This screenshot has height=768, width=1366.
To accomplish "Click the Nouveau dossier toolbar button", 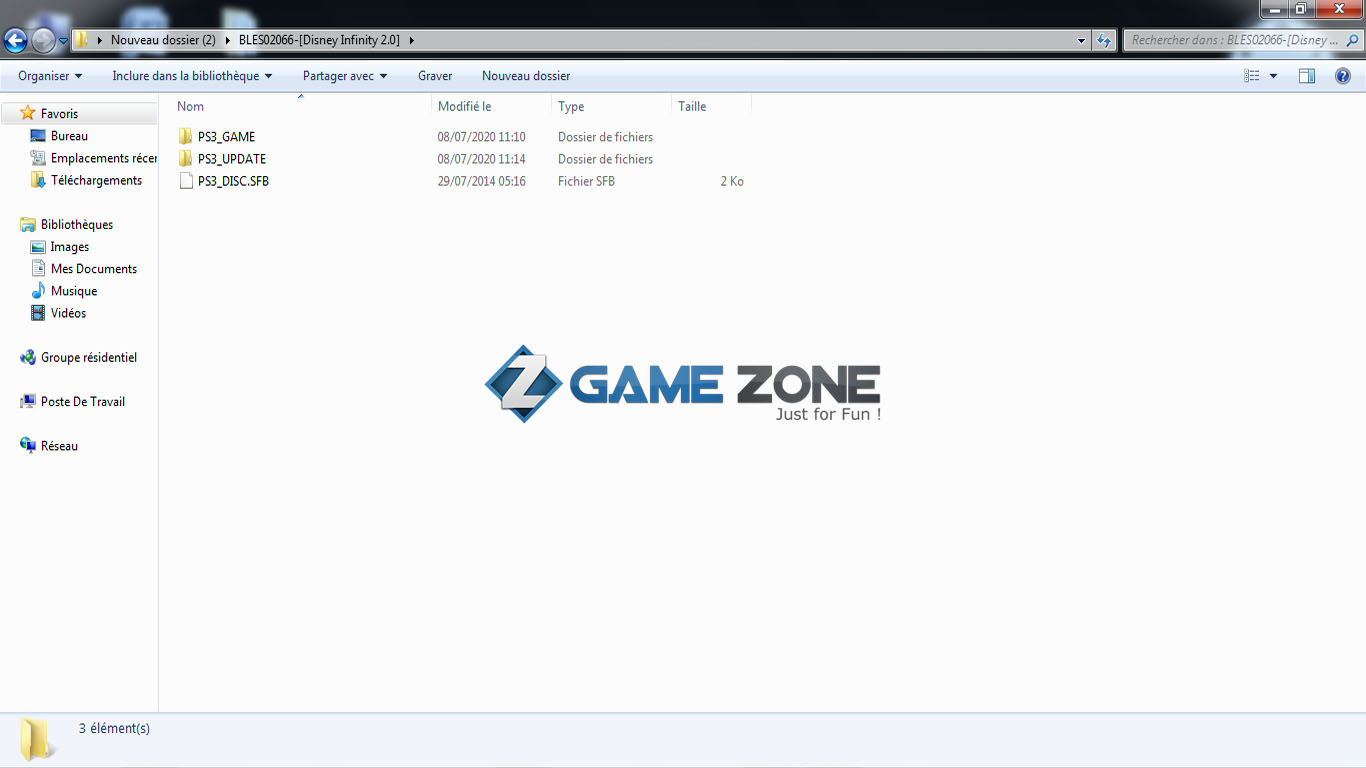I will point(526,76).
